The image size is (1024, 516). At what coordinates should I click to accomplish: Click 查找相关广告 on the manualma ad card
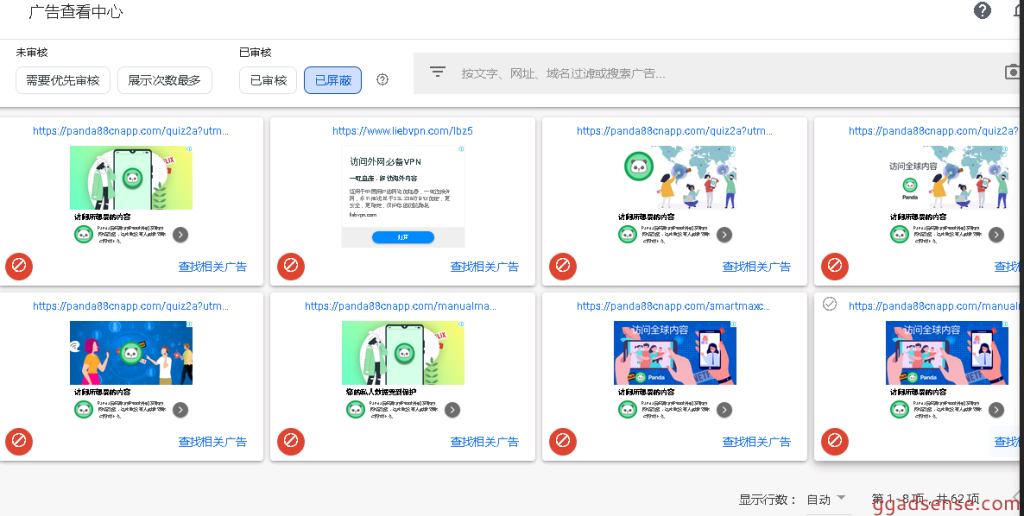pyautogui.click(x=484, y=441)
